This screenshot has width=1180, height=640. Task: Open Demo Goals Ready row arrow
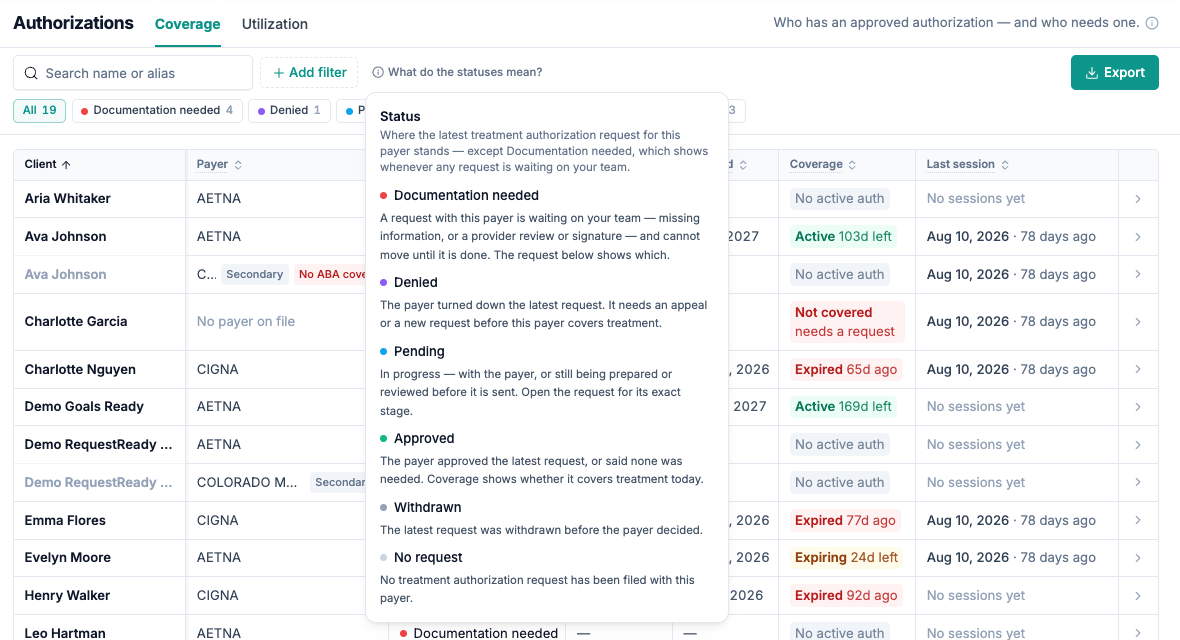coord(1138,407)
